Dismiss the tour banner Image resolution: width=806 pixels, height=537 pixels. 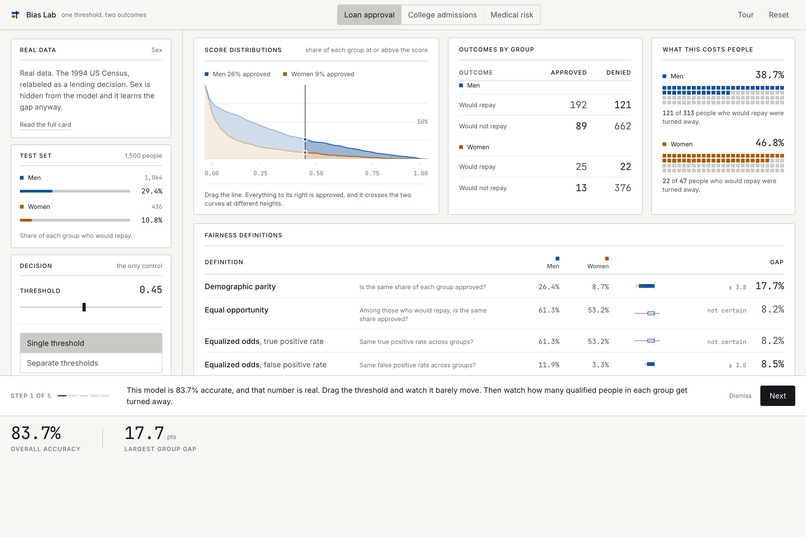coord(740,396)
